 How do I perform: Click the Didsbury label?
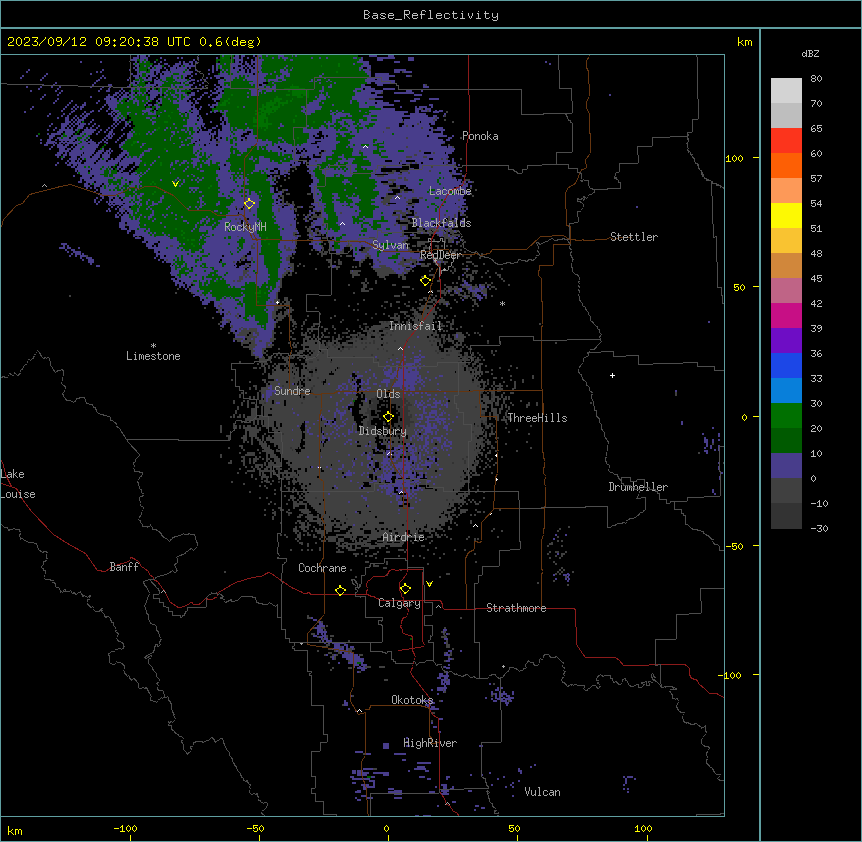(383, 431)
